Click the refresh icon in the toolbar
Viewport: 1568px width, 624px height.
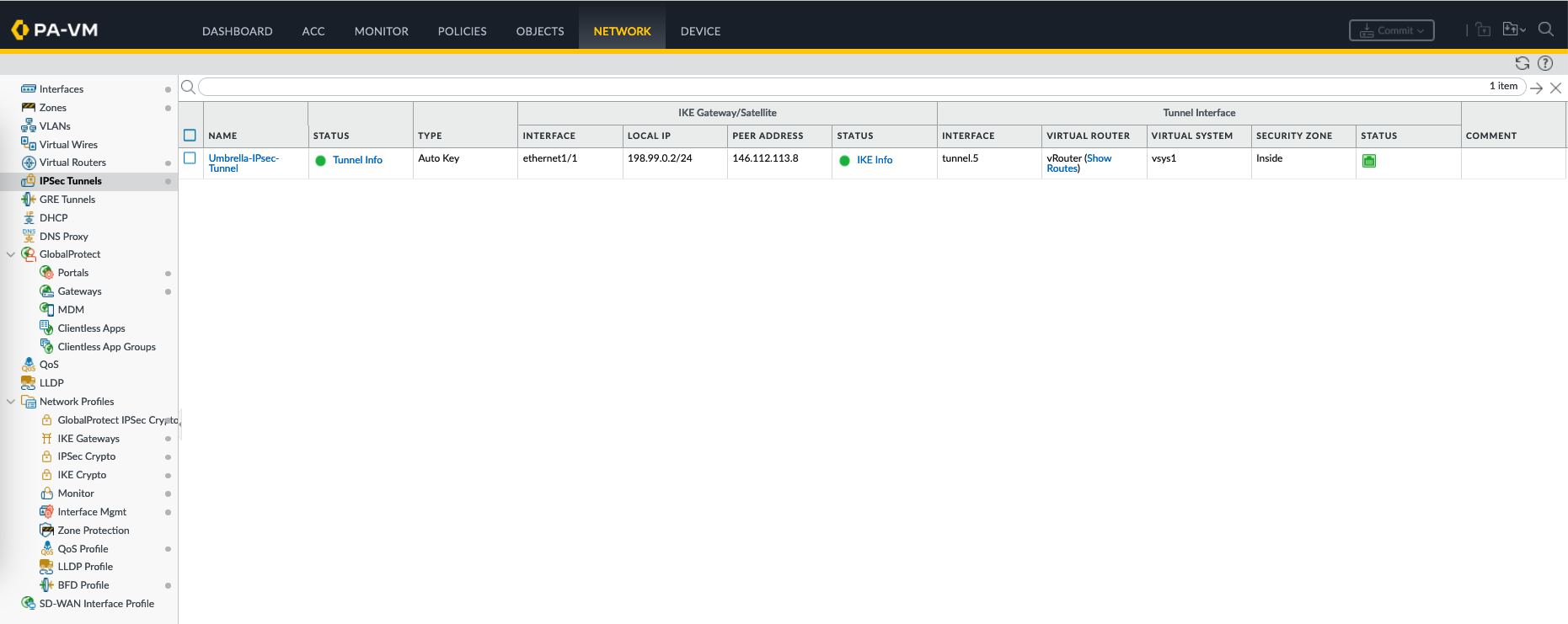[1522, 63]
